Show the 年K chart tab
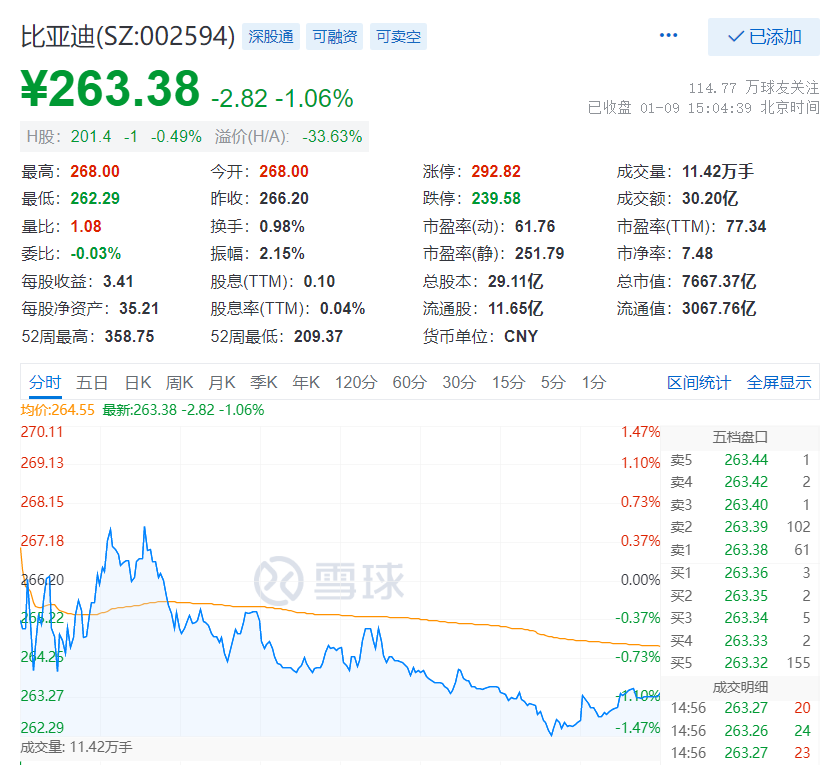Screen dimensions: 834x765 306,382
